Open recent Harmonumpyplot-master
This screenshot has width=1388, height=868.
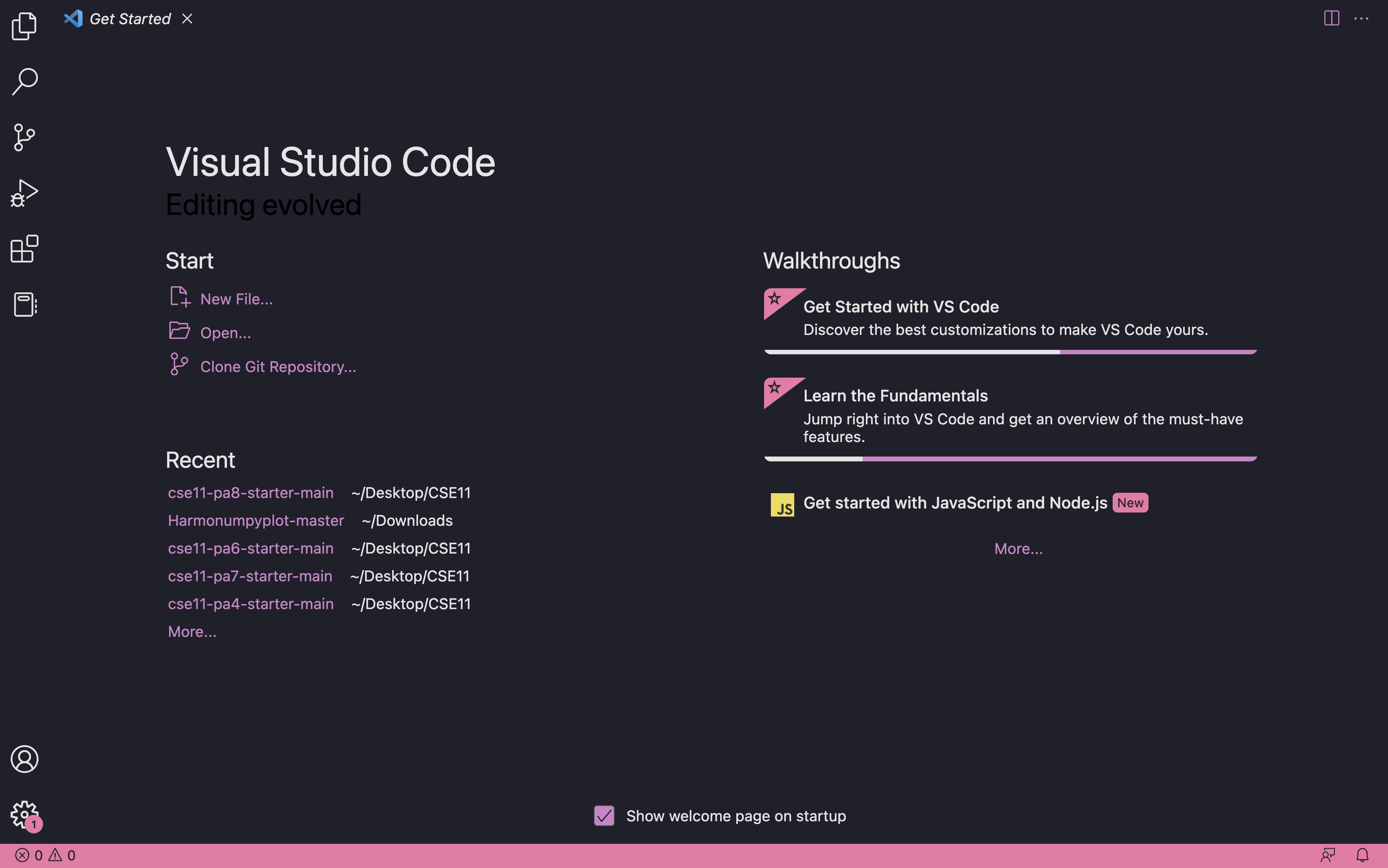click(x=256, y=520)
